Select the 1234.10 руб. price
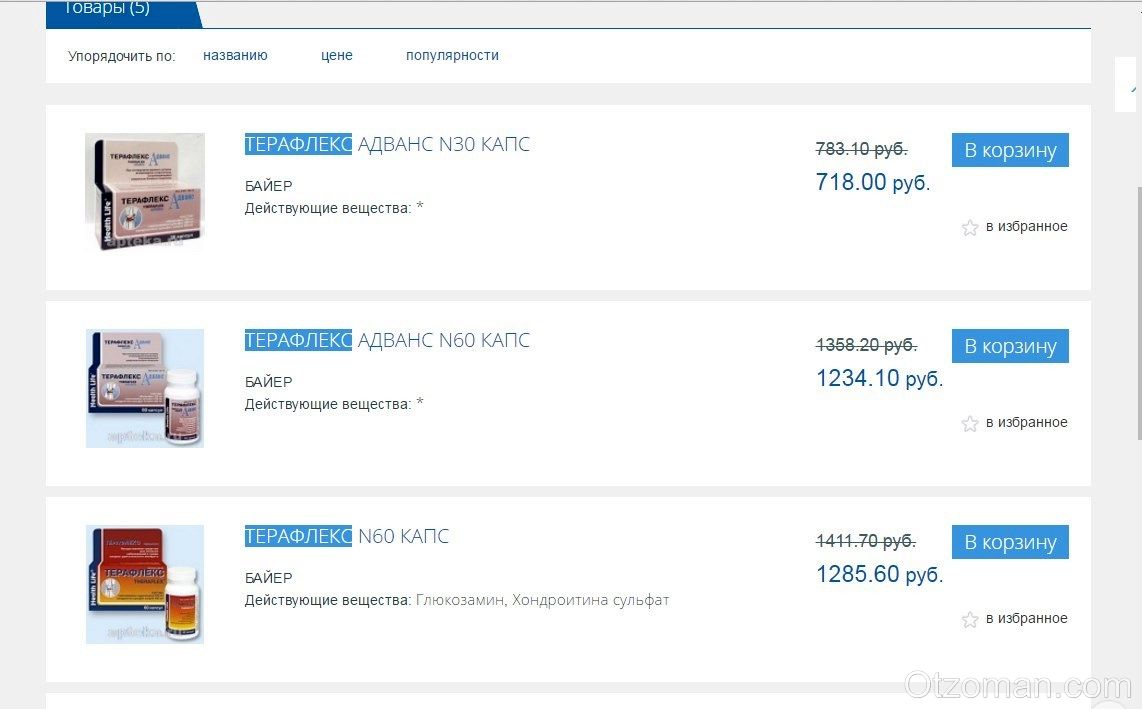The height and width of the screenshot is (709, 1142). (879, 378)
